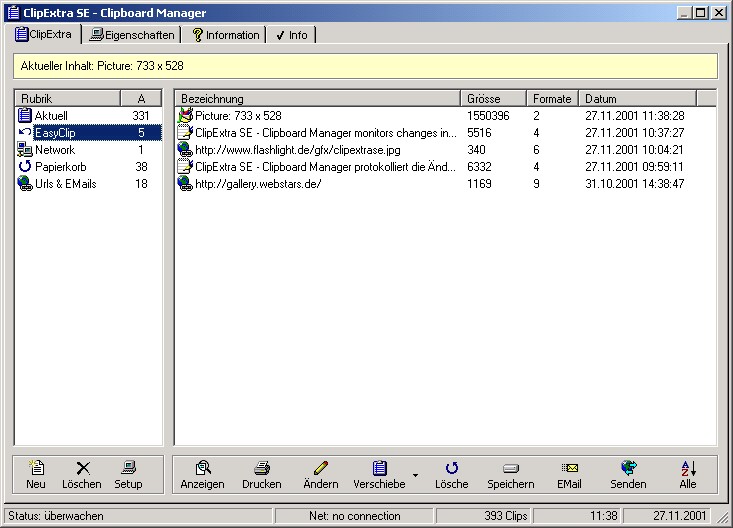Click the Picture 733 x 528 clip icon
This screenshot has height=528, width=733.
click(x=185, y=115)
